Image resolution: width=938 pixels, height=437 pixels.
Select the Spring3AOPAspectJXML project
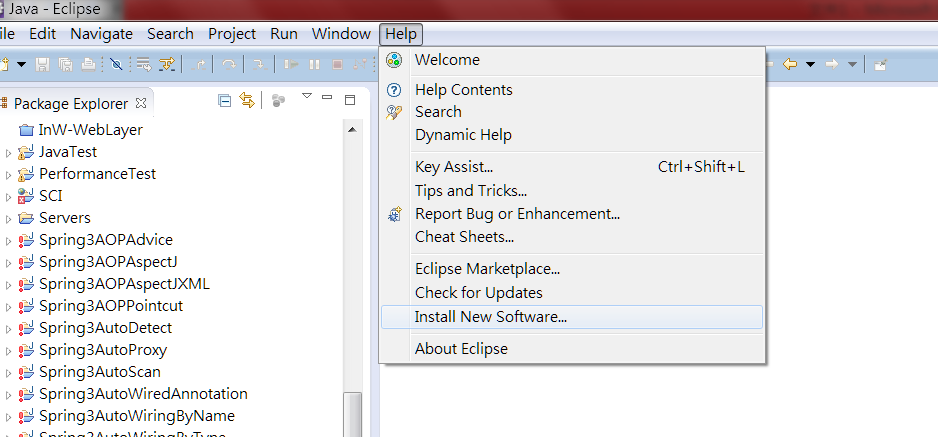pyautogui.click(x=124, y=283)
